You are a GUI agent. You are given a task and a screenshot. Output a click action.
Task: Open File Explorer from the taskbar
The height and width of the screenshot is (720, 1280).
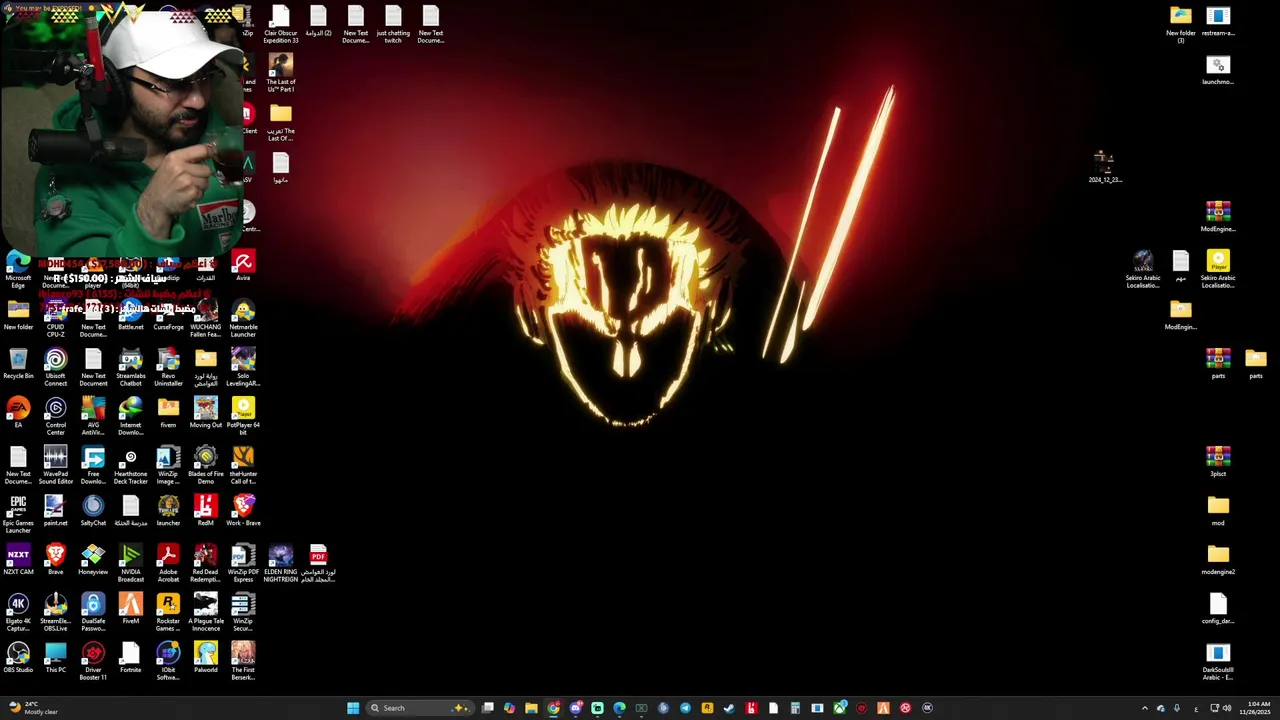(531, 708)
